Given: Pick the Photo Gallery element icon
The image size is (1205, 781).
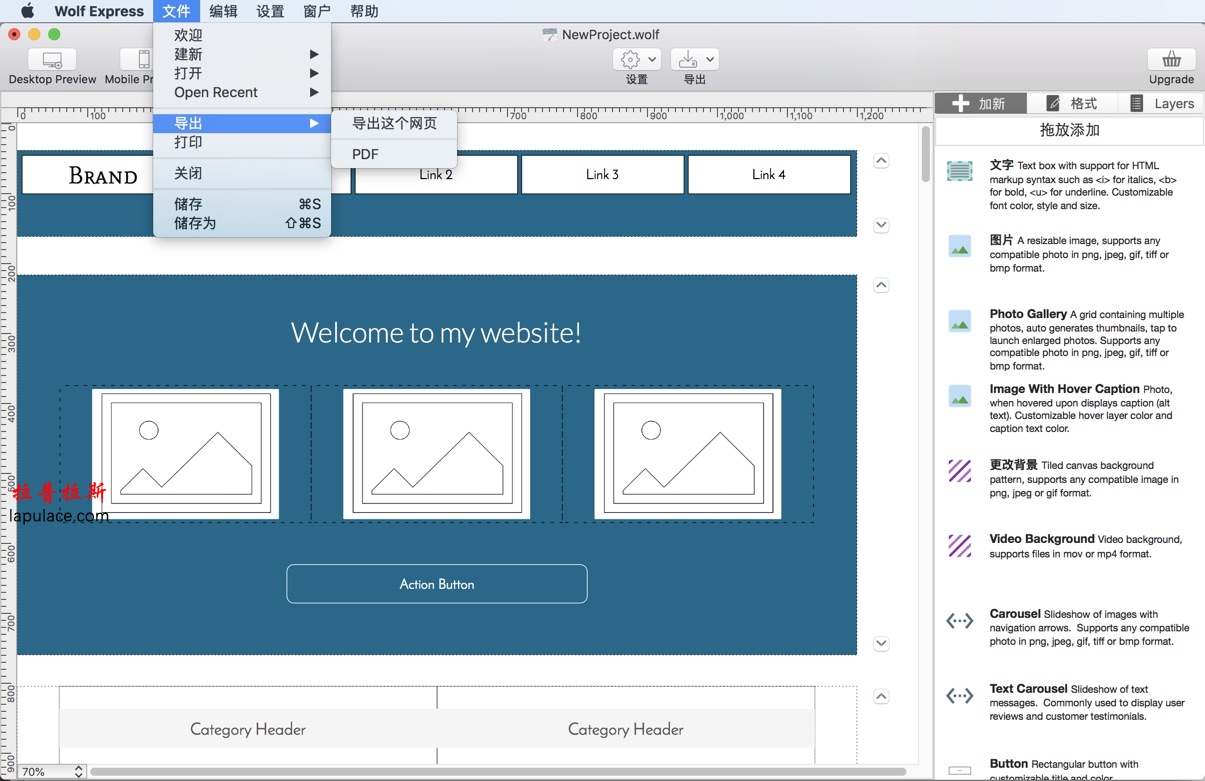Looking at the screenshot, I should 959,320.
